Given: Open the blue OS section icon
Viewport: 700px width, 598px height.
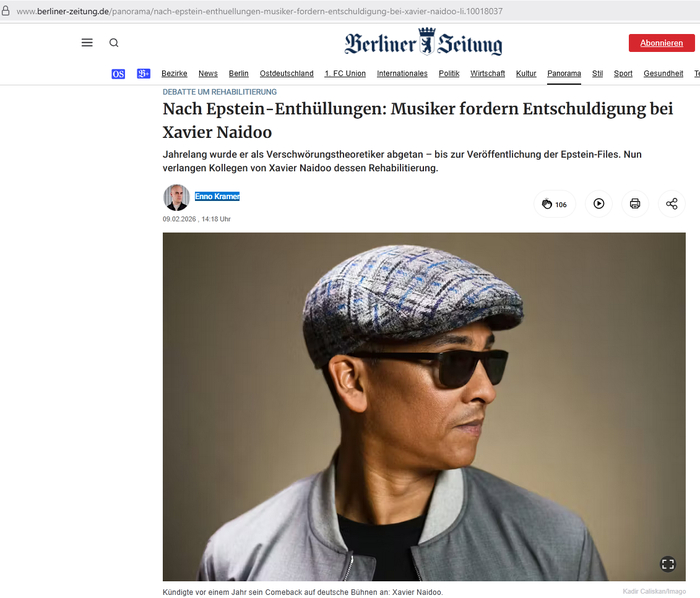Looking at the screenshot, I should [118, 74].
